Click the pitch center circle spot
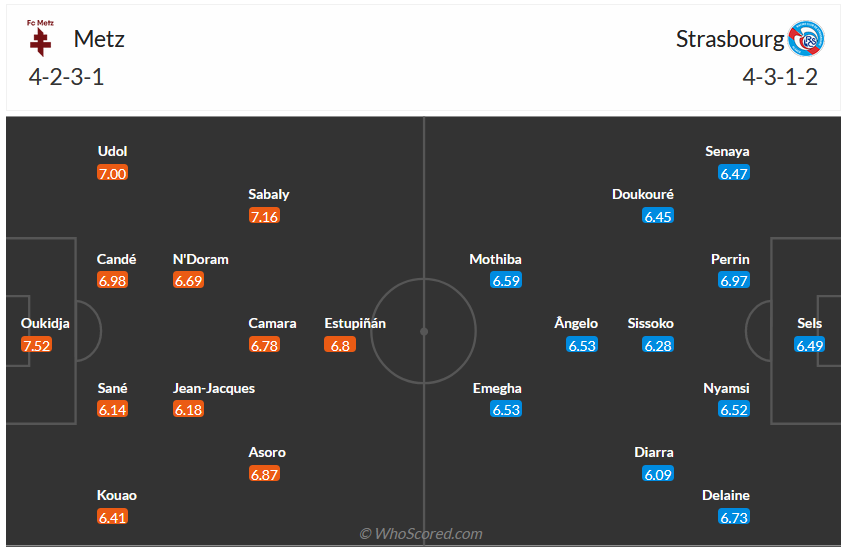 coord(424,331)
